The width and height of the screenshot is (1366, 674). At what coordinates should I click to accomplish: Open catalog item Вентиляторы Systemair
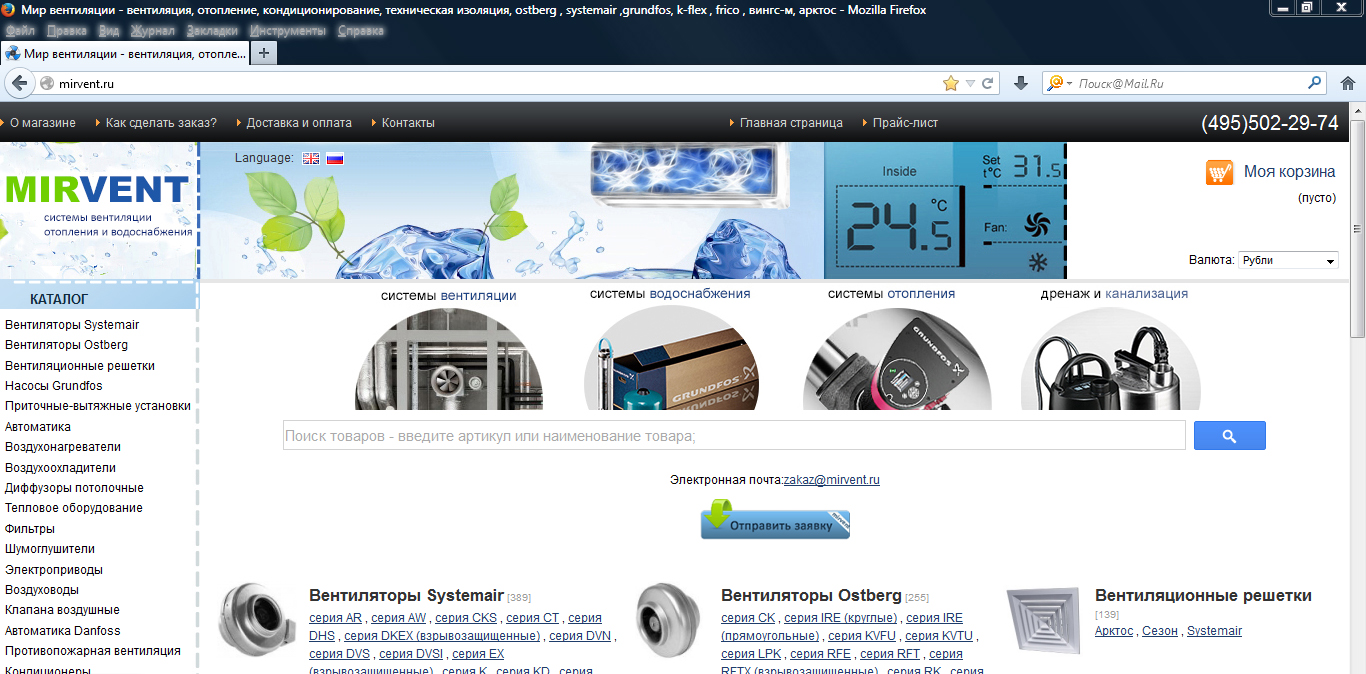coord(72,325)
